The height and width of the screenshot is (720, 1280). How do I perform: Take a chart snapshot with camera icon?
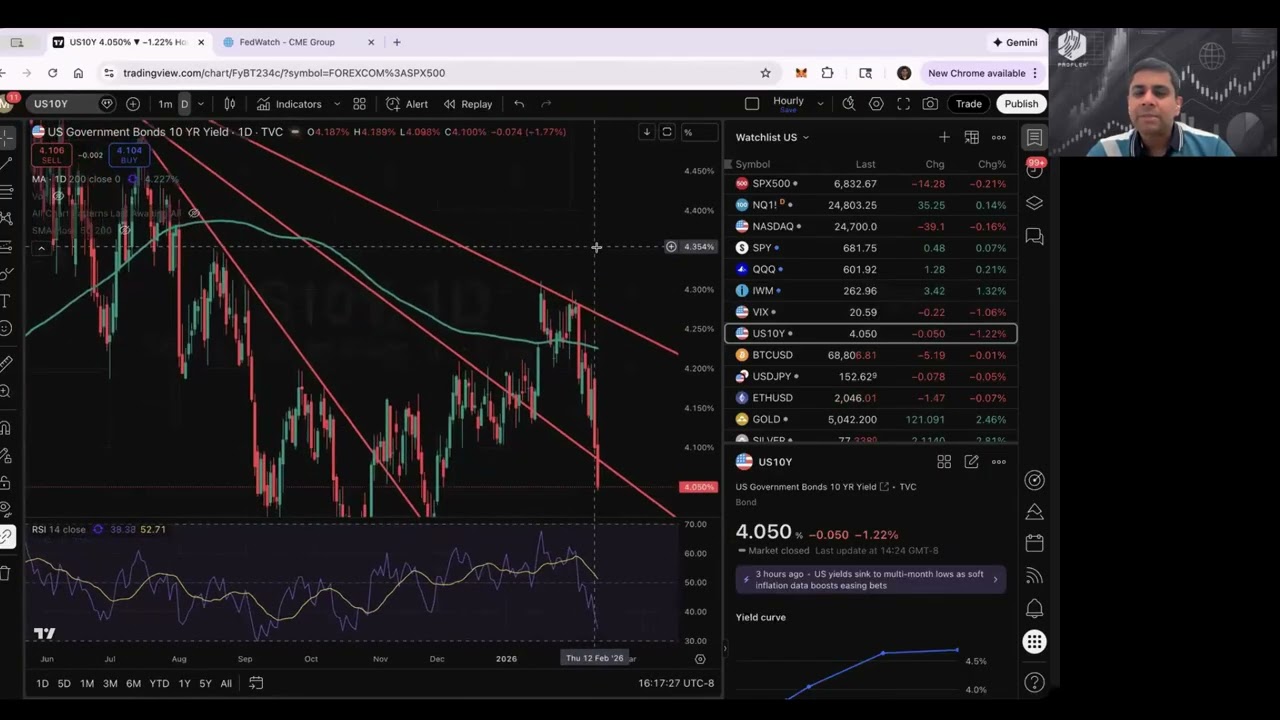tap(930, 104)
